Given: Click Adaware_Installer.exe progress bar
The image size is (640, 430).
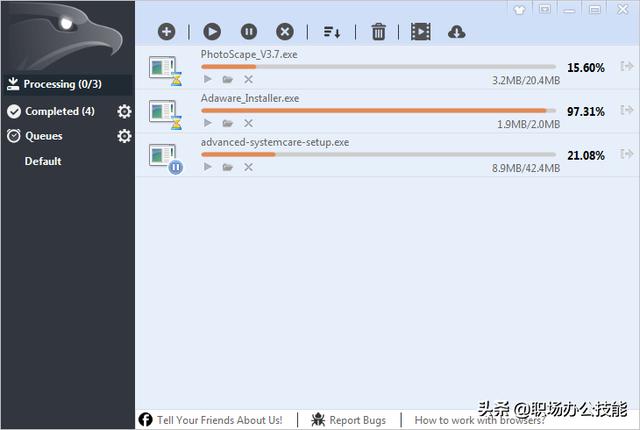Looking at the screenshot, I should tap(378, 111).
